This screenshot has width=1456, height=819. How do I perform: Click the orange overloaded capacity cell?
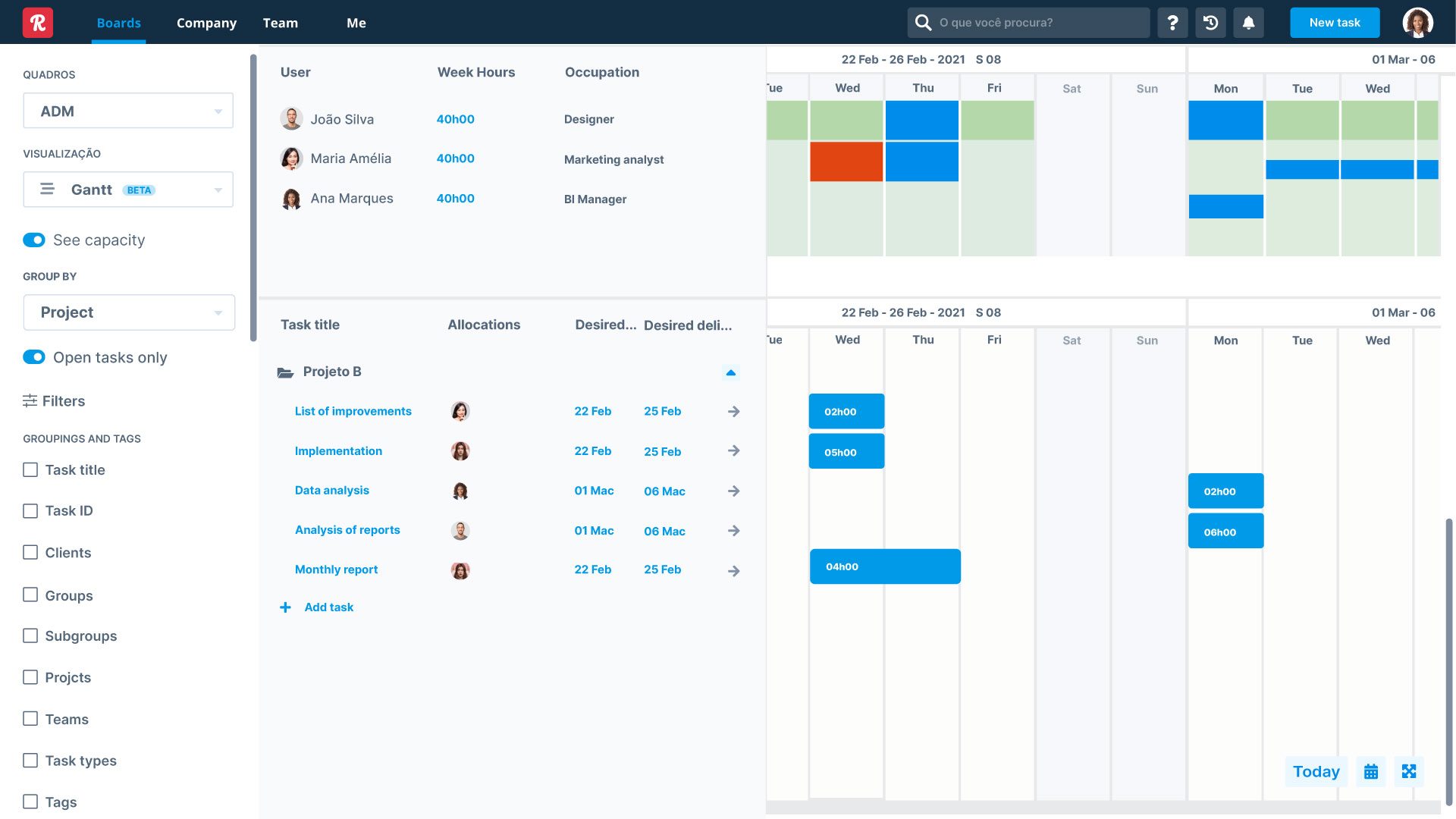846,162
